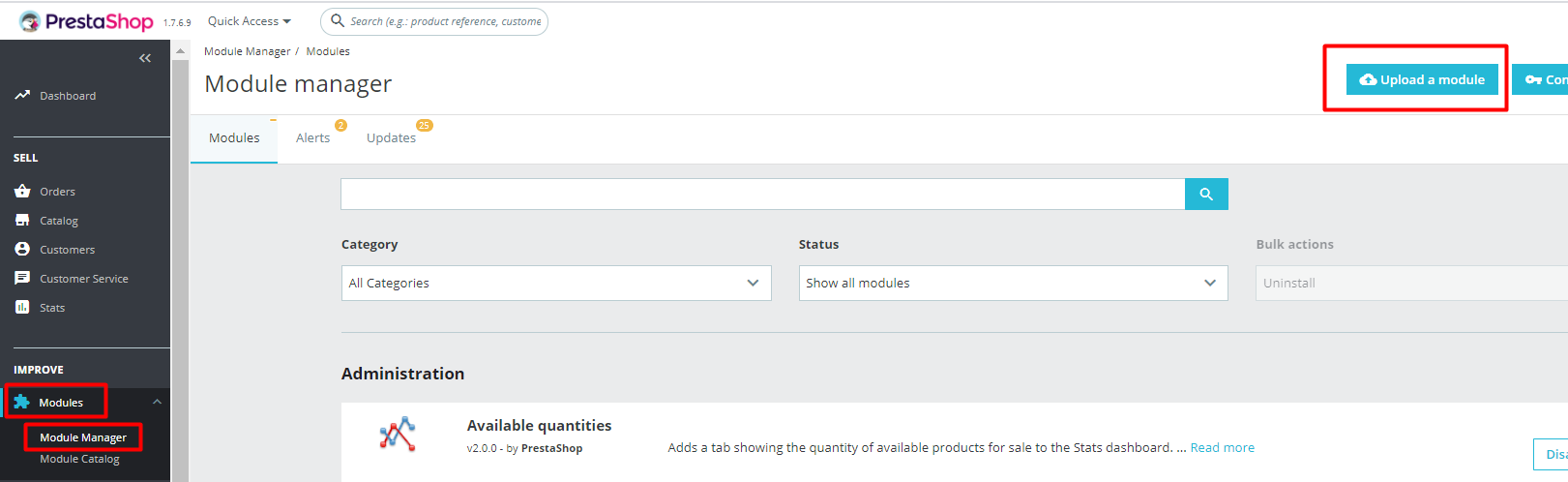Click the Available quantities module icon
1568x482 pixels.
click(x=398, y=435)
